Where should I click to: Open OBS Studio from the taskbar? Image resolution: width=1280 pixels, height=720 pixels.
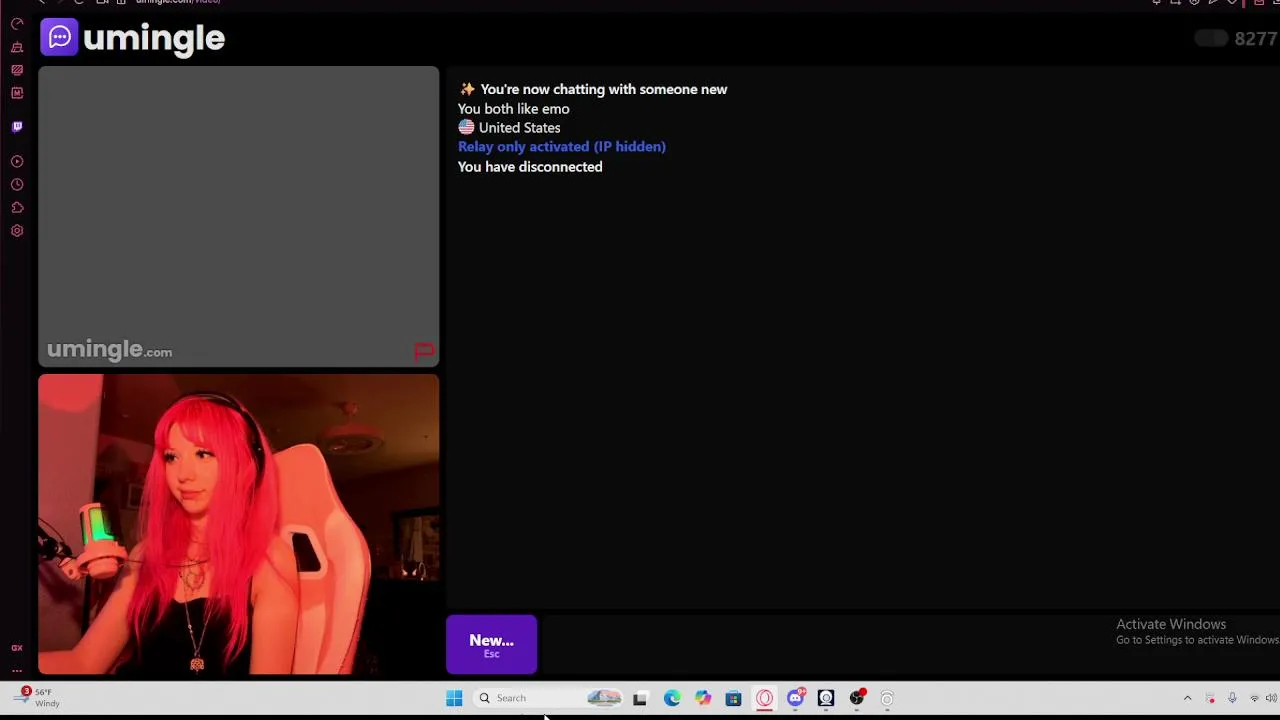point(857,698)
